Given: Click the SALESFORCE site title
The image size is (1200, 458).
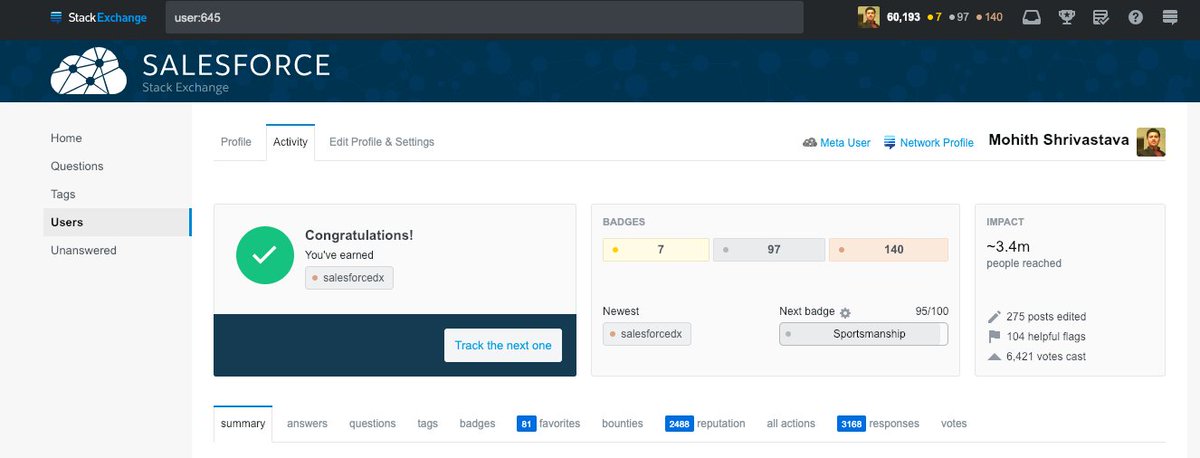Looking at the screenshot, I should point(236,66).
